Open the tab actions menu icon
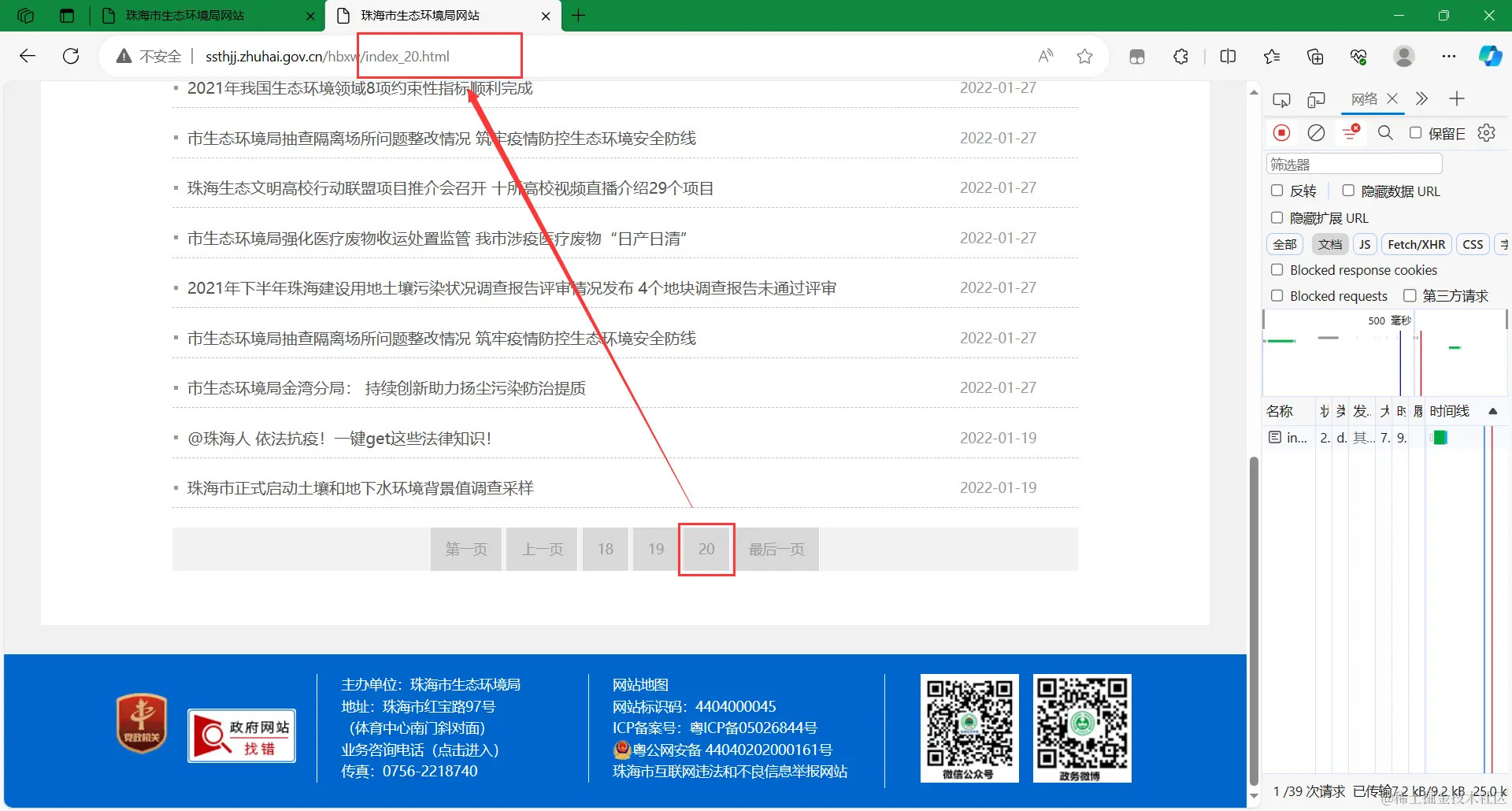The width and height of the screenshot is (1512, 811). click(x=67, y=16)
